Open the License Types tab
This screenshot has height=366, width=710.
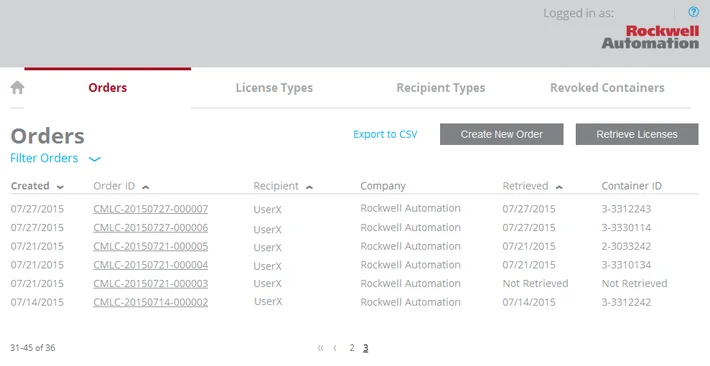coord(274,88)
